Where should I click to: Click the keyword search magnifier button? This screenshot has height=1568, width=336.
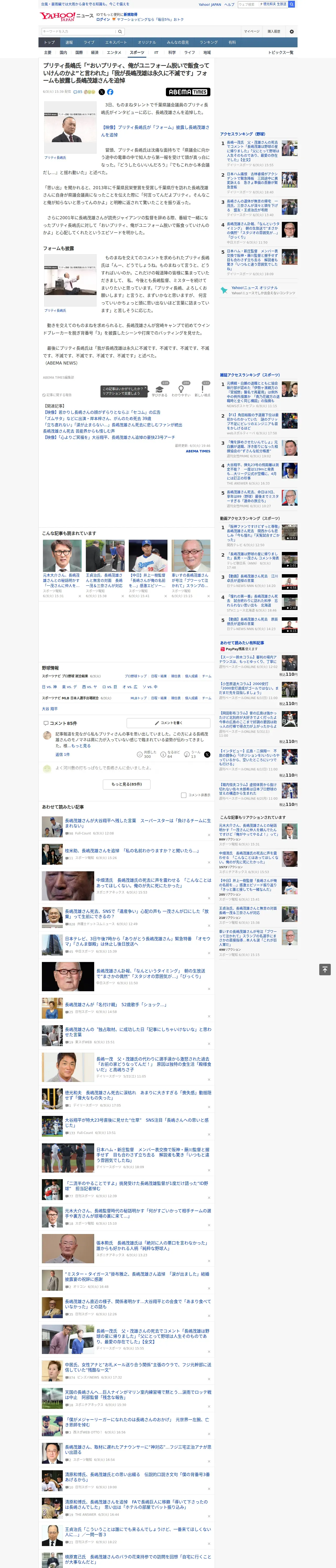pyautogui.click(x=120, y=31)
